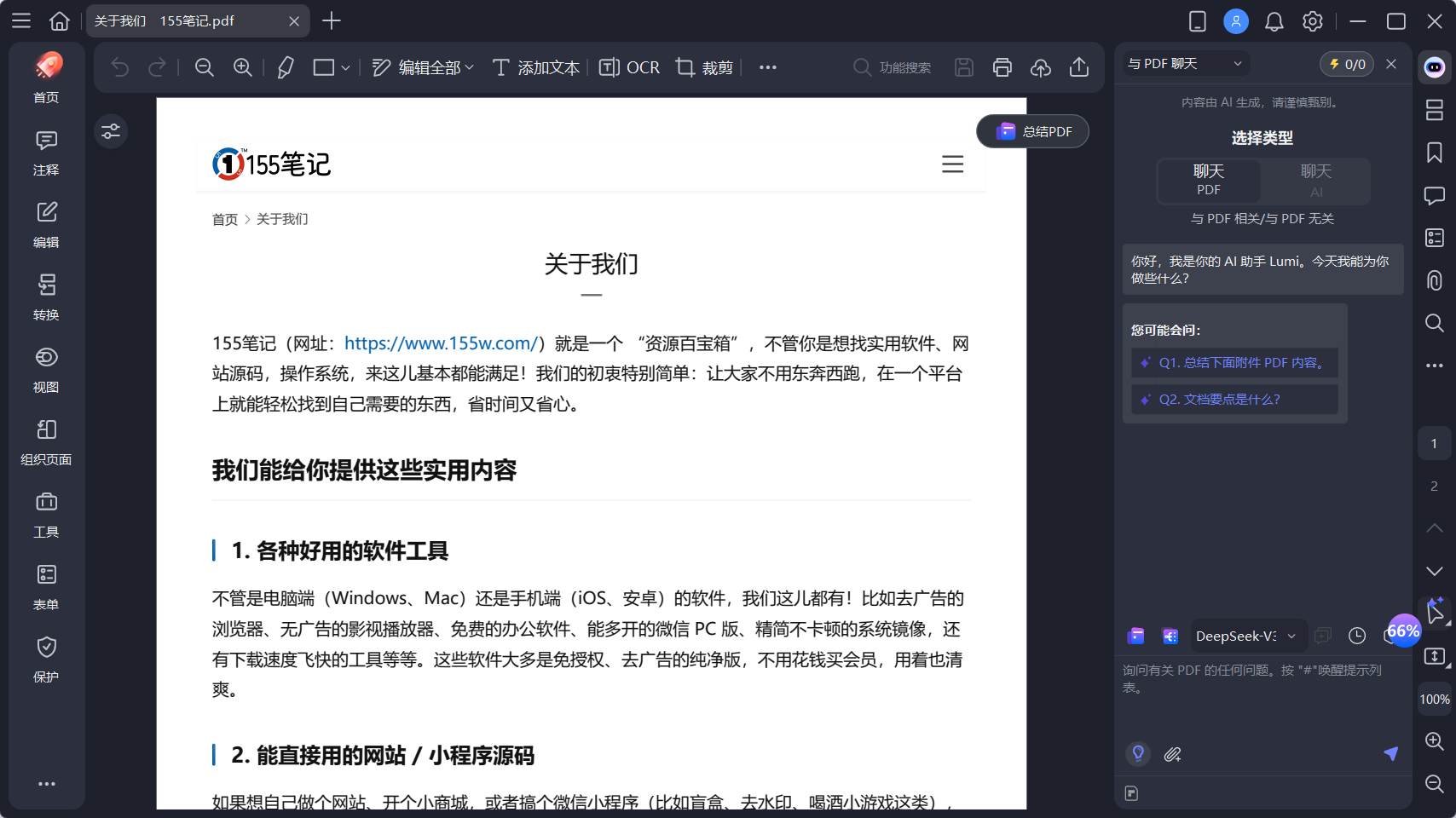
Task: Click the print icon
Action: pyautogui.click(x=1002, y=67)
